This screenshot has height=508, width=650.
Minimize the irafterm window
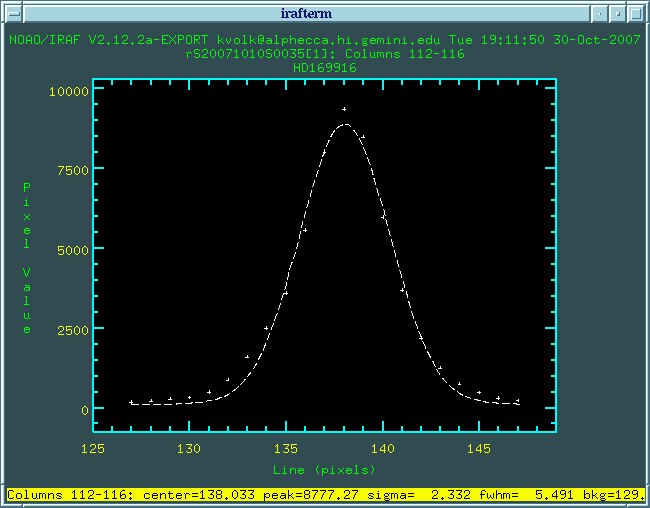tap(599, 14)
